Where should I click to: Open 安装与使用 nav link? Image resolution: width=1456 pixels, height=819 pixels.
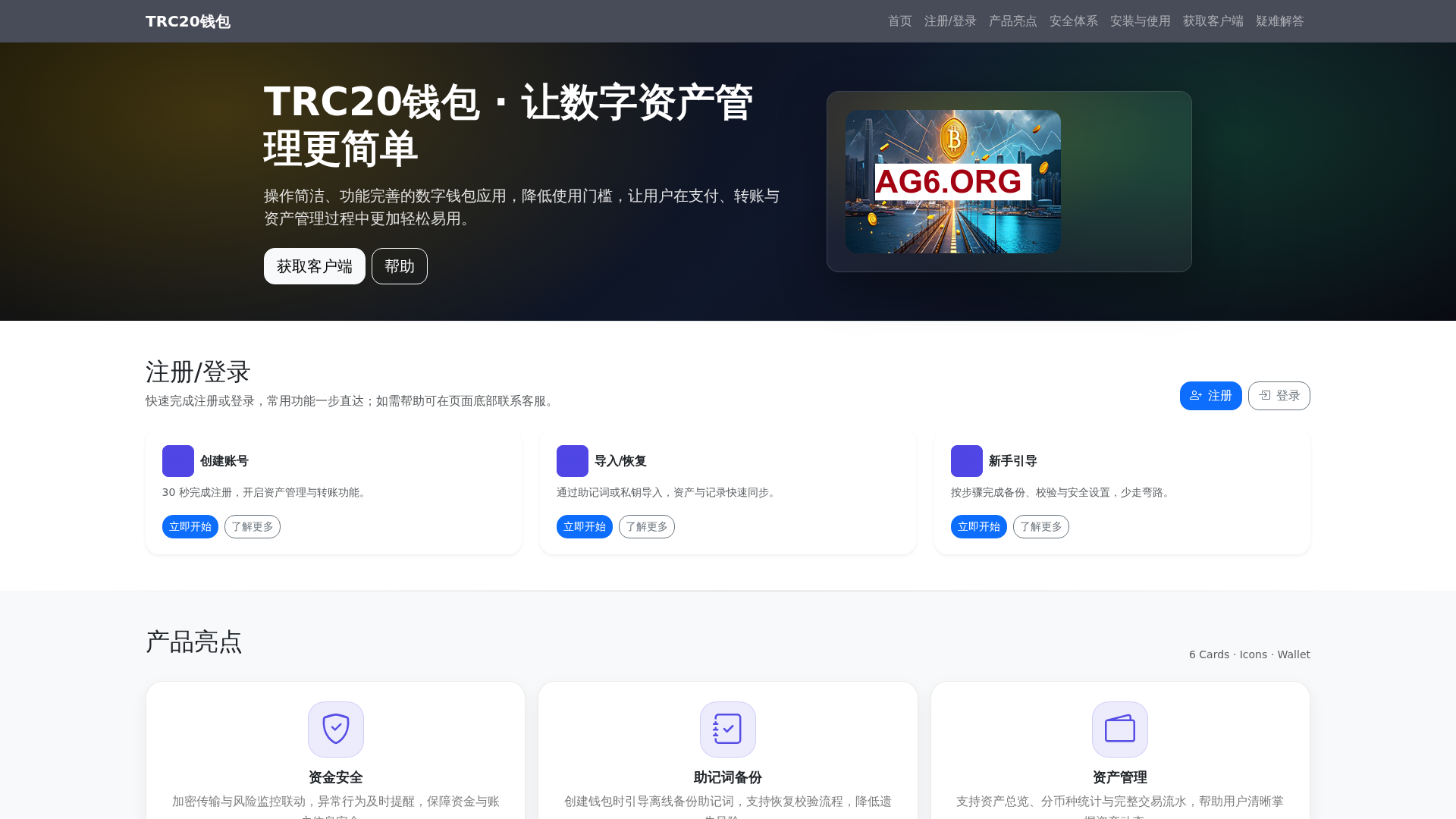pyautogui.click(x=1141, y=21)
